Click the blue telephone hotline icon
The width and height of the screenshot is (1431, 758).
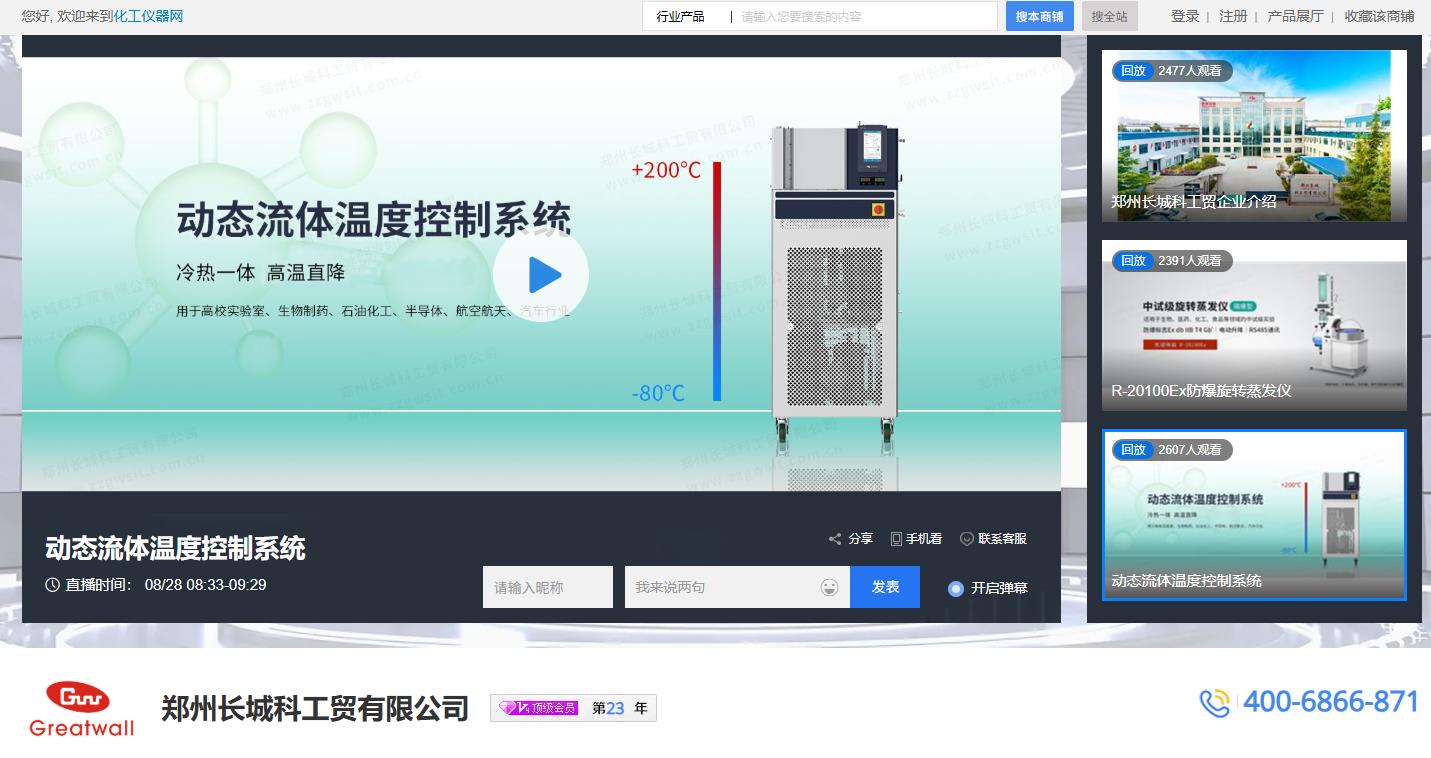click(x=1215, y=703)
